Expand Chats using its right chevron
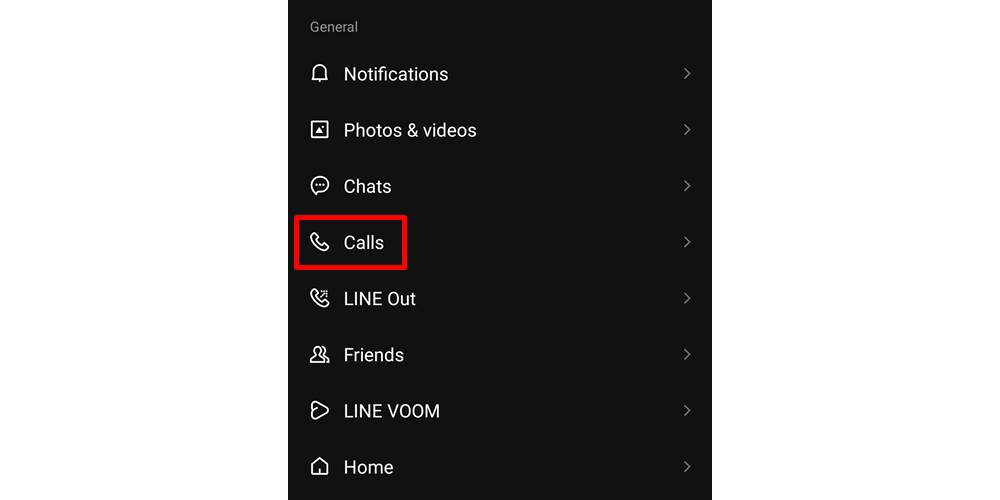 pyautogui.click(x=687, y=186)
